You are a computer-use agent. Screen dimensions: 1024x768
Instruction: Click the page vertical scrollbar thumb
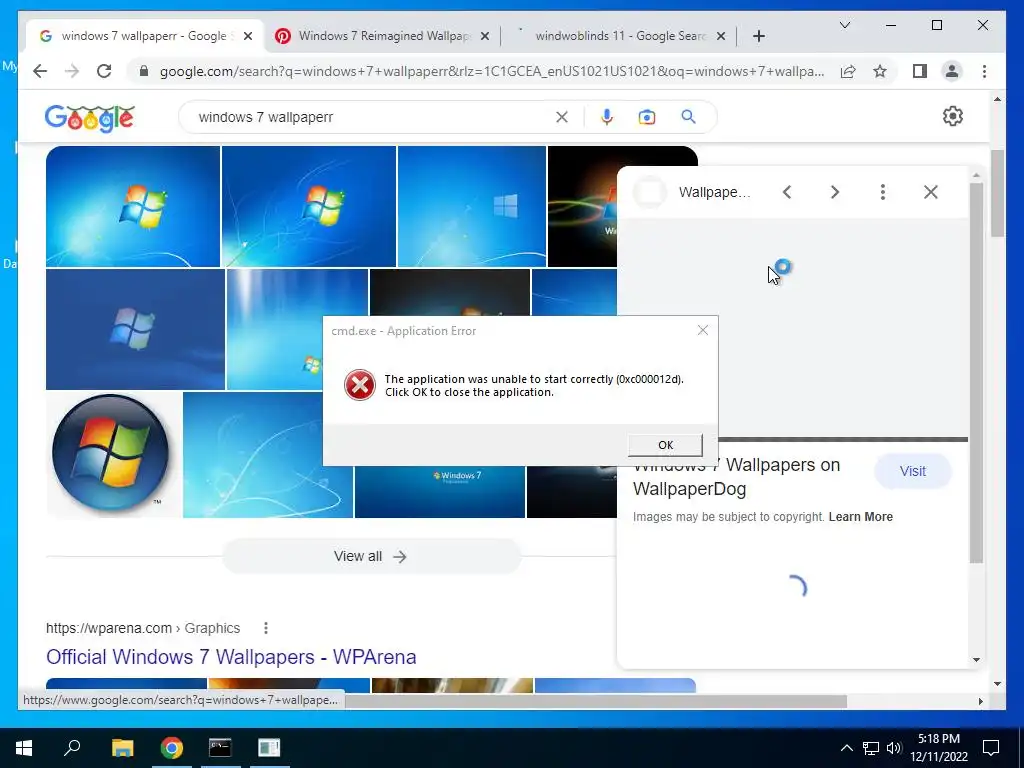(997, 194)
